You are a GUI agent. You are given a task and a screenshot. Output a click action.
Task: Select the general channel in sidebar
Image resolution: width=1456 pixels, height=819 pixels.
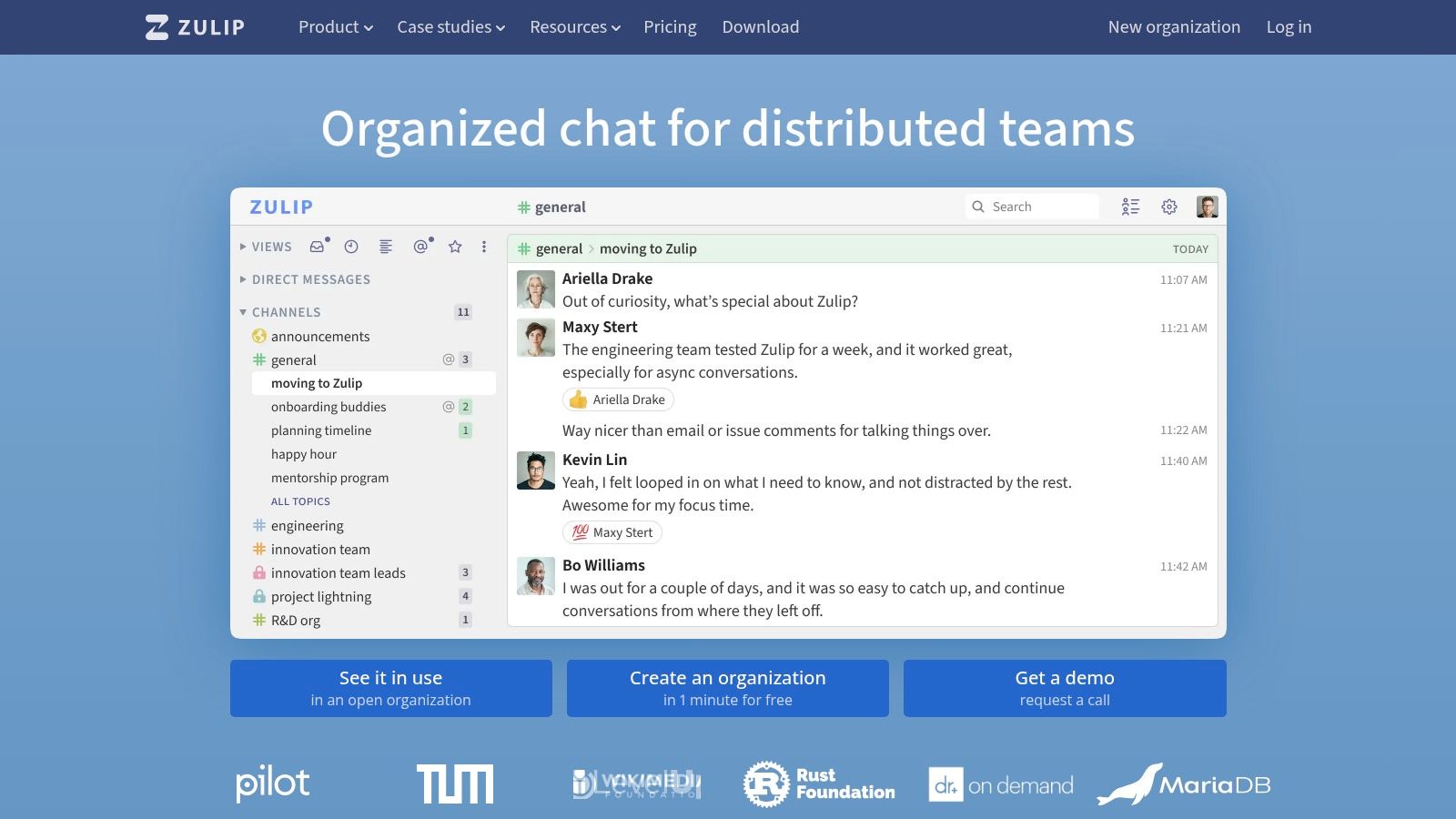coord(294,360)
